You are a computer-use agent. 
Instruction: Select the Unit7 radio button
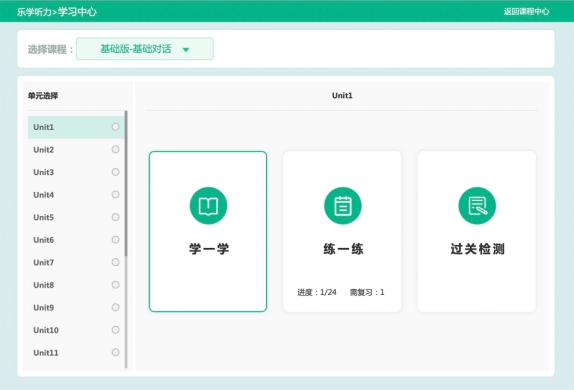(115, 262)
